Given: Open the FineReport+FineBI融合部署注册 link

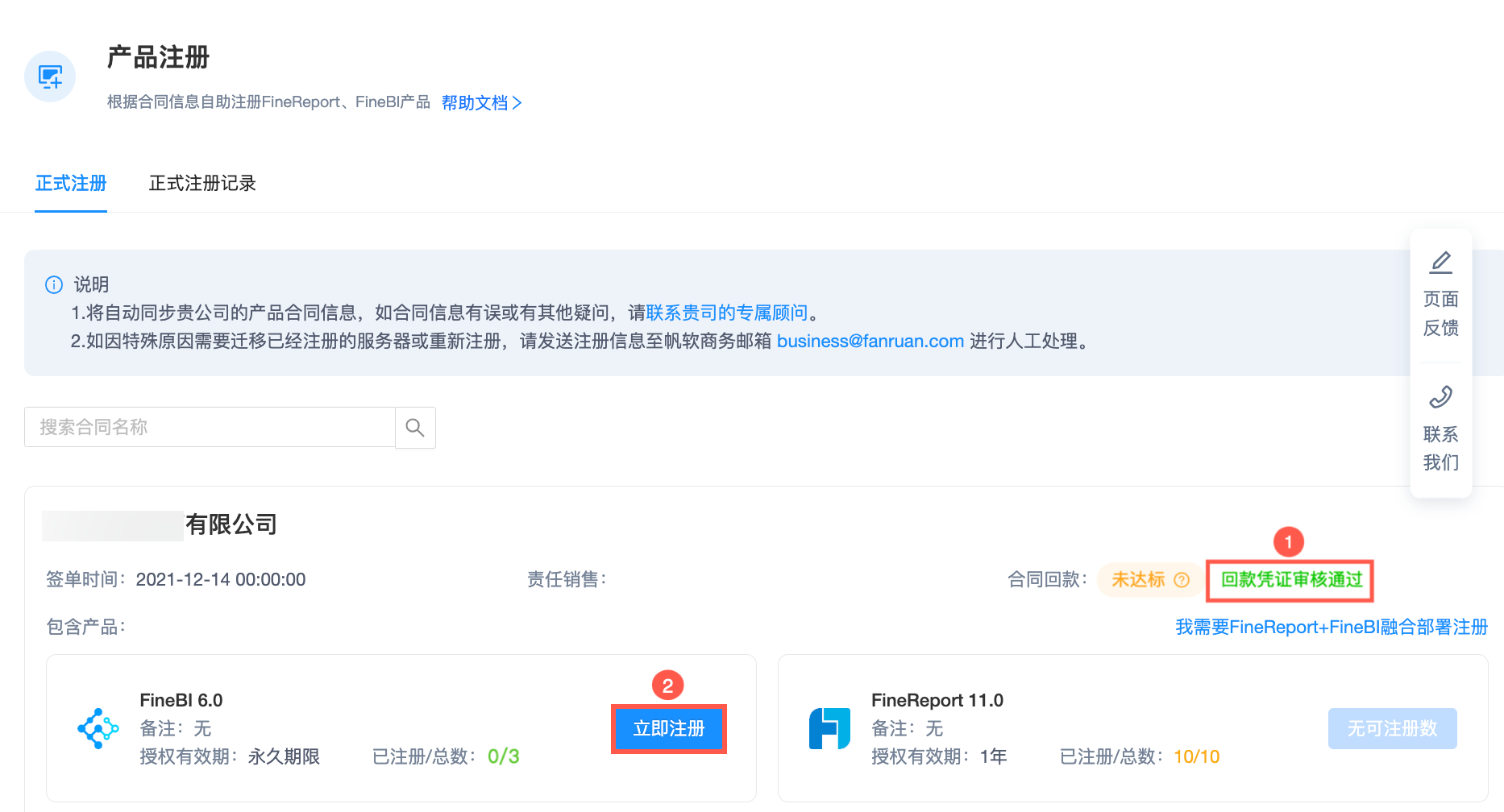Looking at the screenshot, I should pyautogui.click(x=1332, y=627).
